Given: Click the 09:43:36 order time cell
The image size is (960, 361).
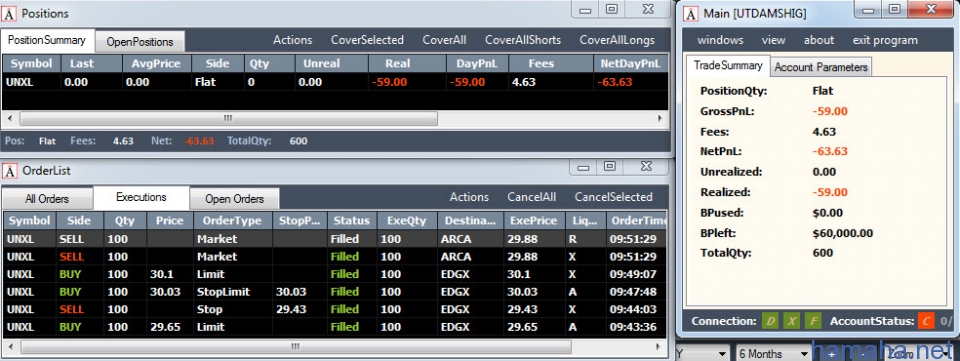Looking at the screenshot, I should tap(636, 327).
